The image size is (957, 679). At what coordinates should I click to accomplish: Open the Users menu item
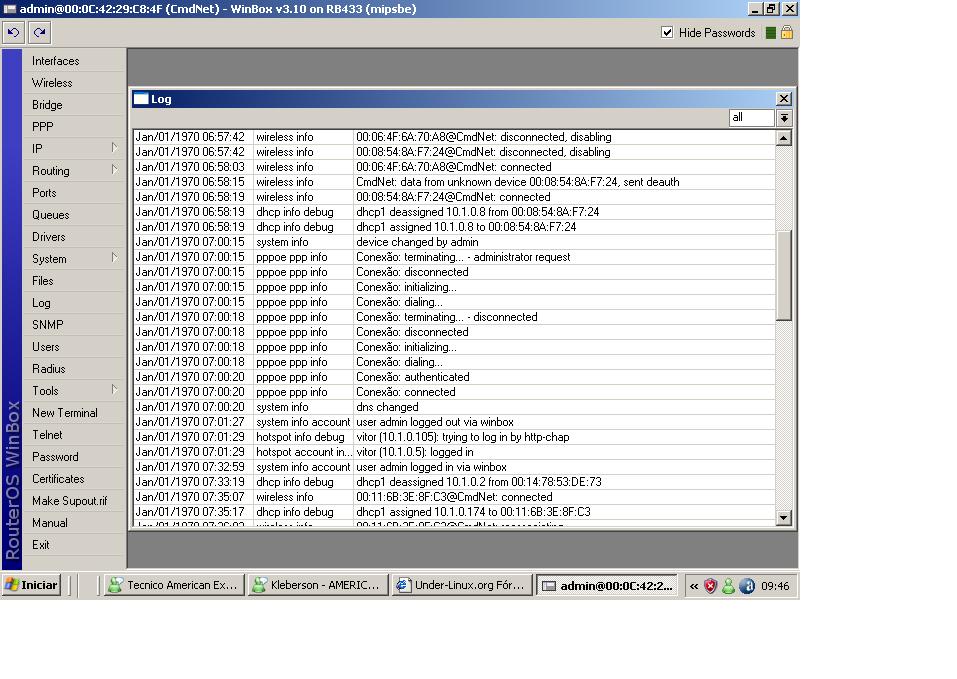[x=73, y=347]
